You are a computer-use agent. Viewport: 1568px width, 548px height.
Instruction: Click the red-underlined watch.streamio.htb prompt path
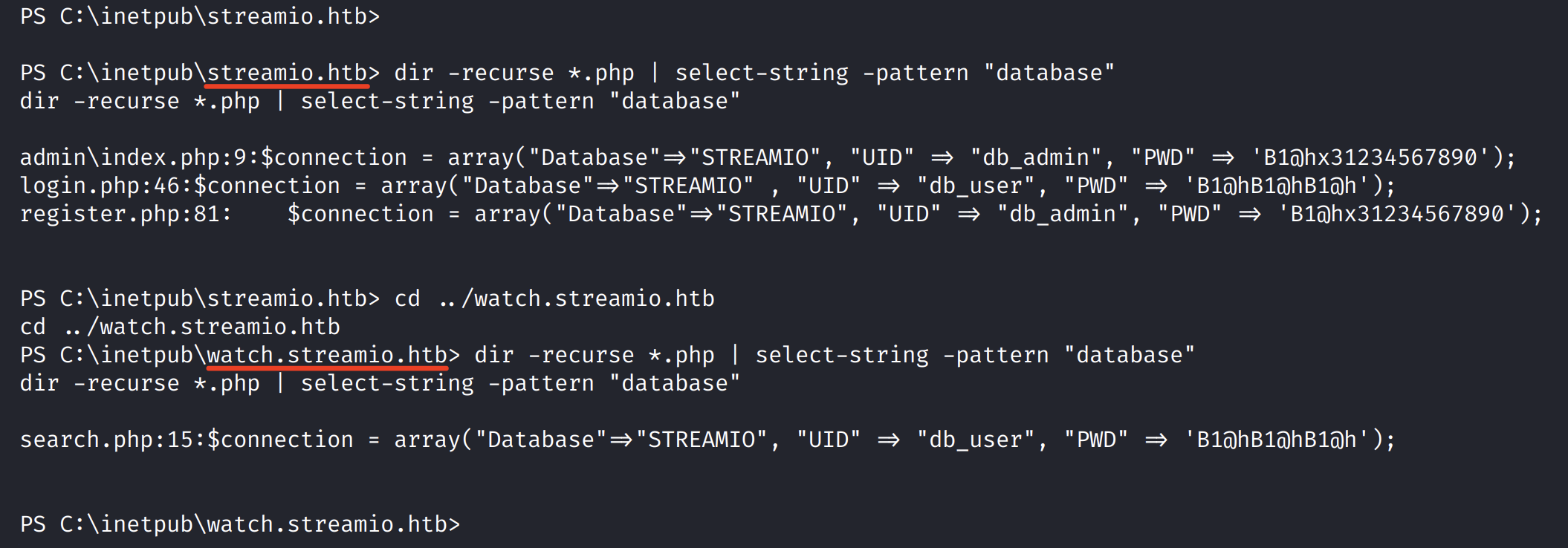(x=327, y=355)
